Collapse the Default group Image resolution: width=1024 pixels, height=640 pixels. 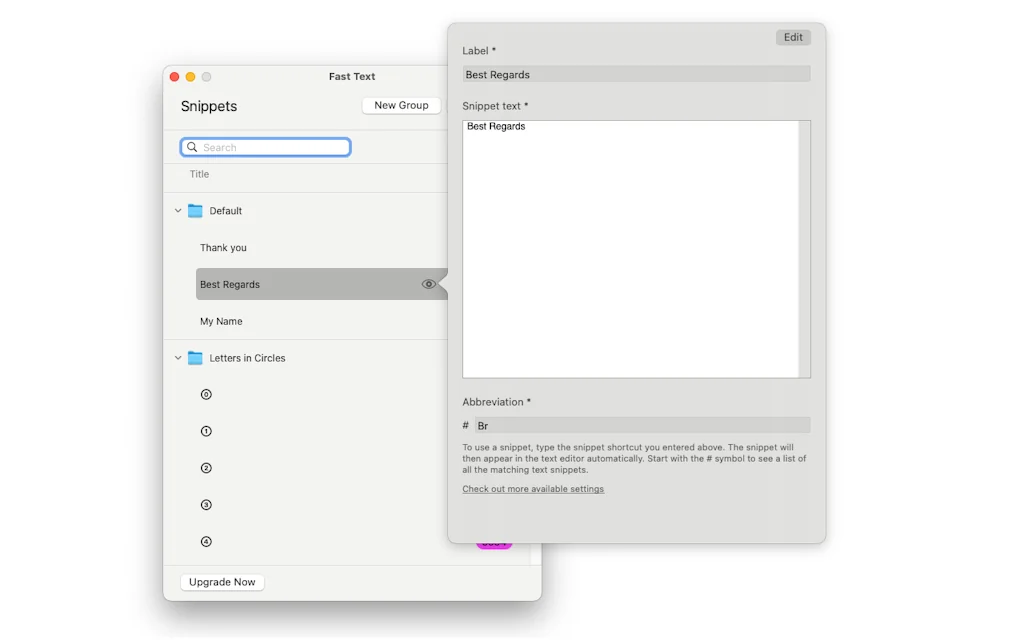click(x=177, y=211)
